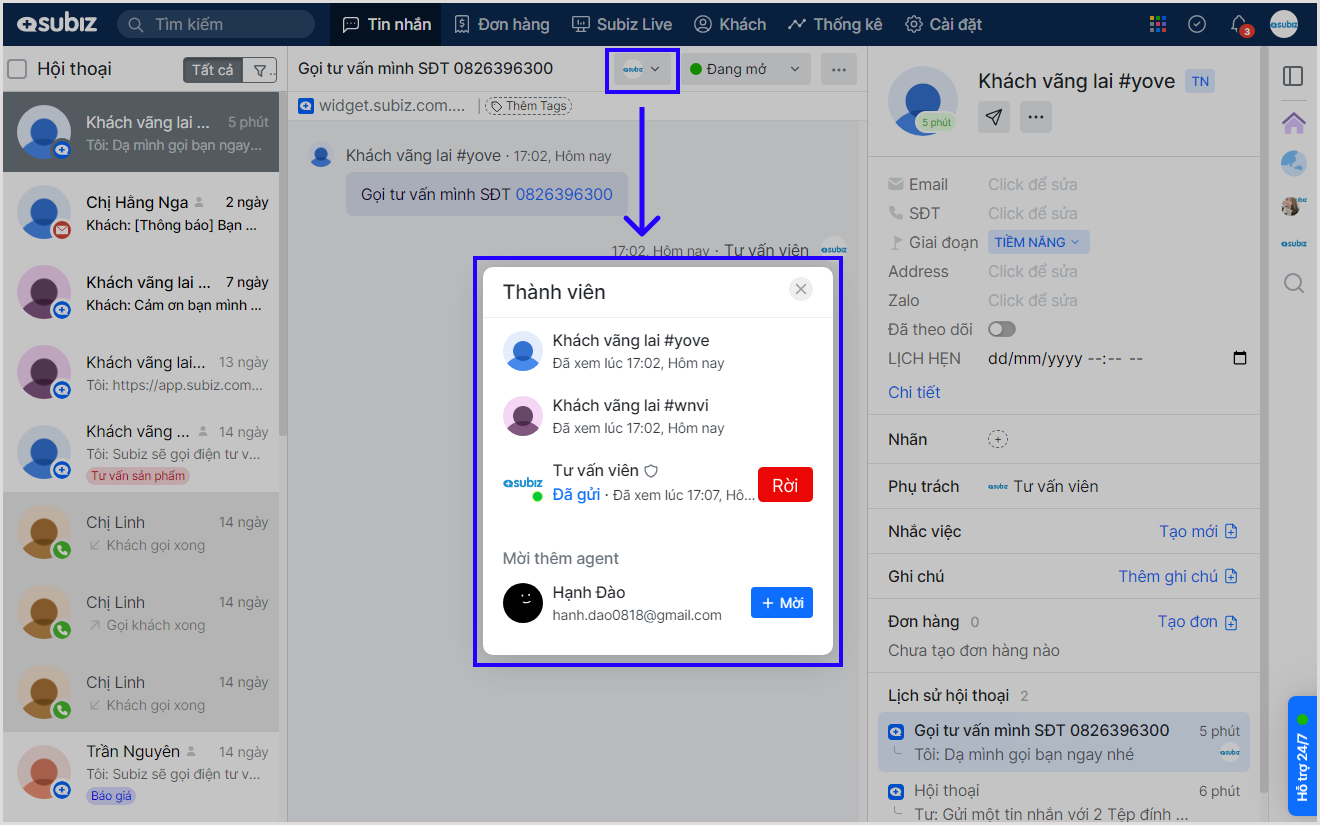1320x825 pixels.
Task: Toggle the Đã theo dõi switch
Action: (1001, 329)
